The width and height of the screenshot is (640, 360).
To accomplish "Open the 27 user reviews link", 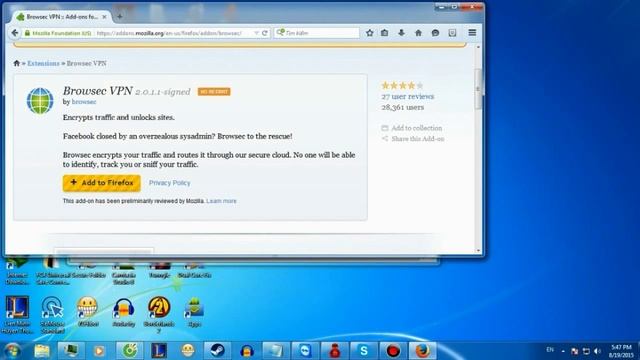I will point(408,97).
